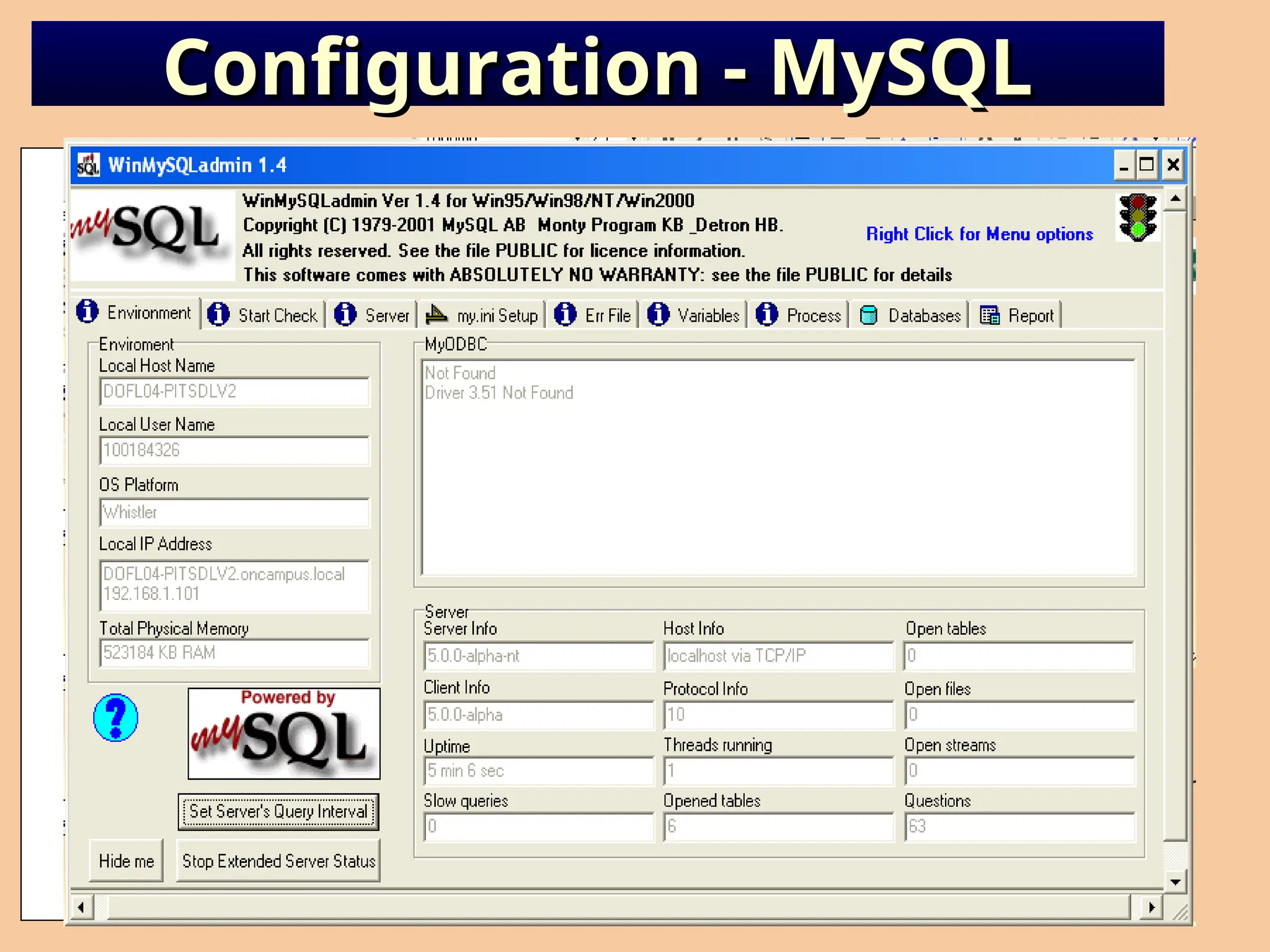Click the blue question mark help icon
Screen dimensions: 1270x952
[116, 717]
